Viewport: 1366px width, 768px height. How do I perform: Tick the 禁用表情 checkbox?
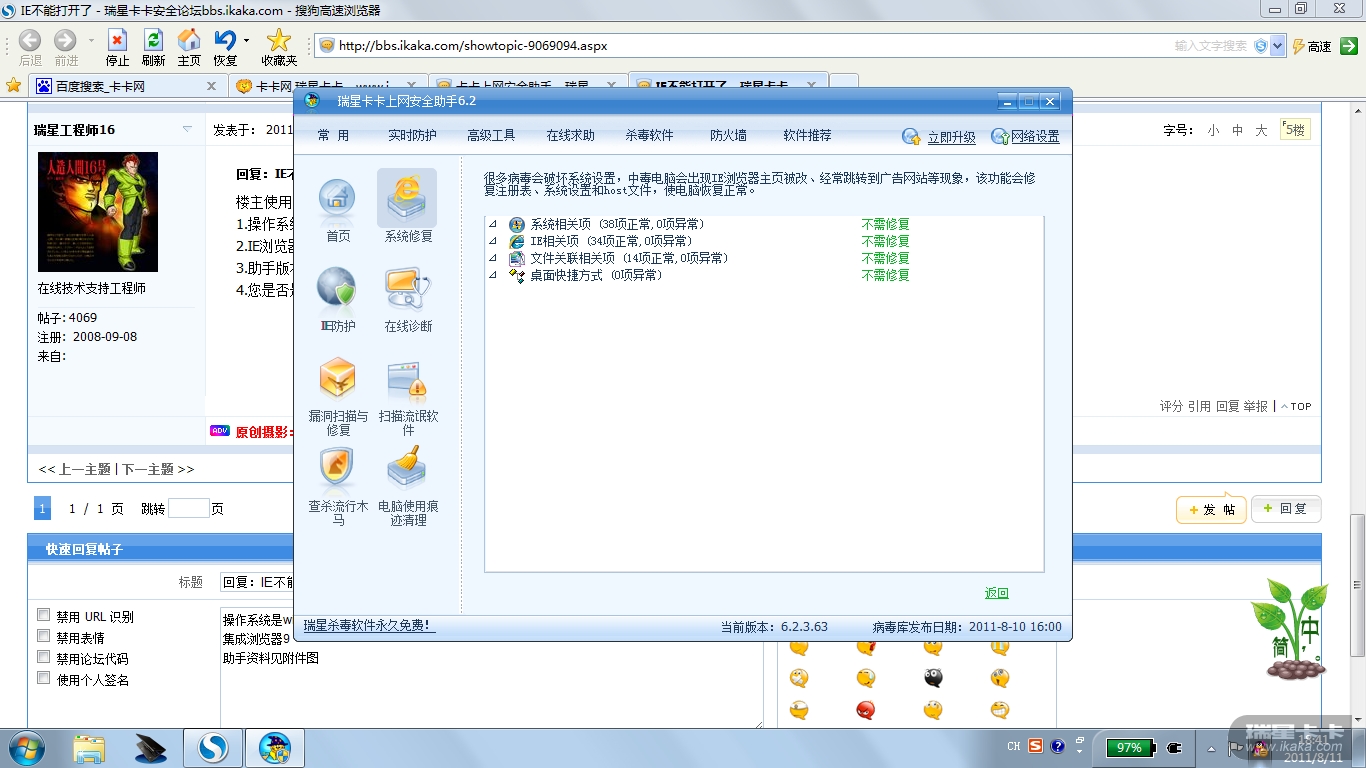[44, 636]
